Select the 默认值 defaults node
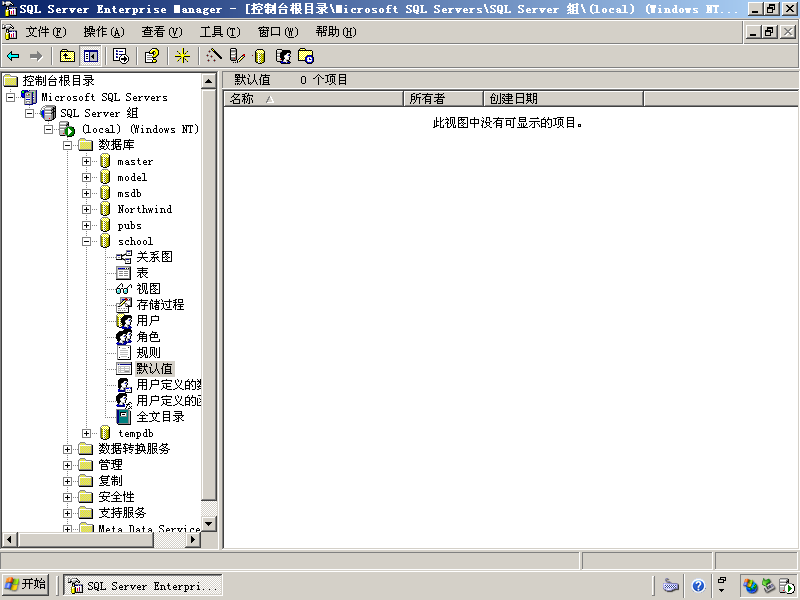 click(154, 369)
